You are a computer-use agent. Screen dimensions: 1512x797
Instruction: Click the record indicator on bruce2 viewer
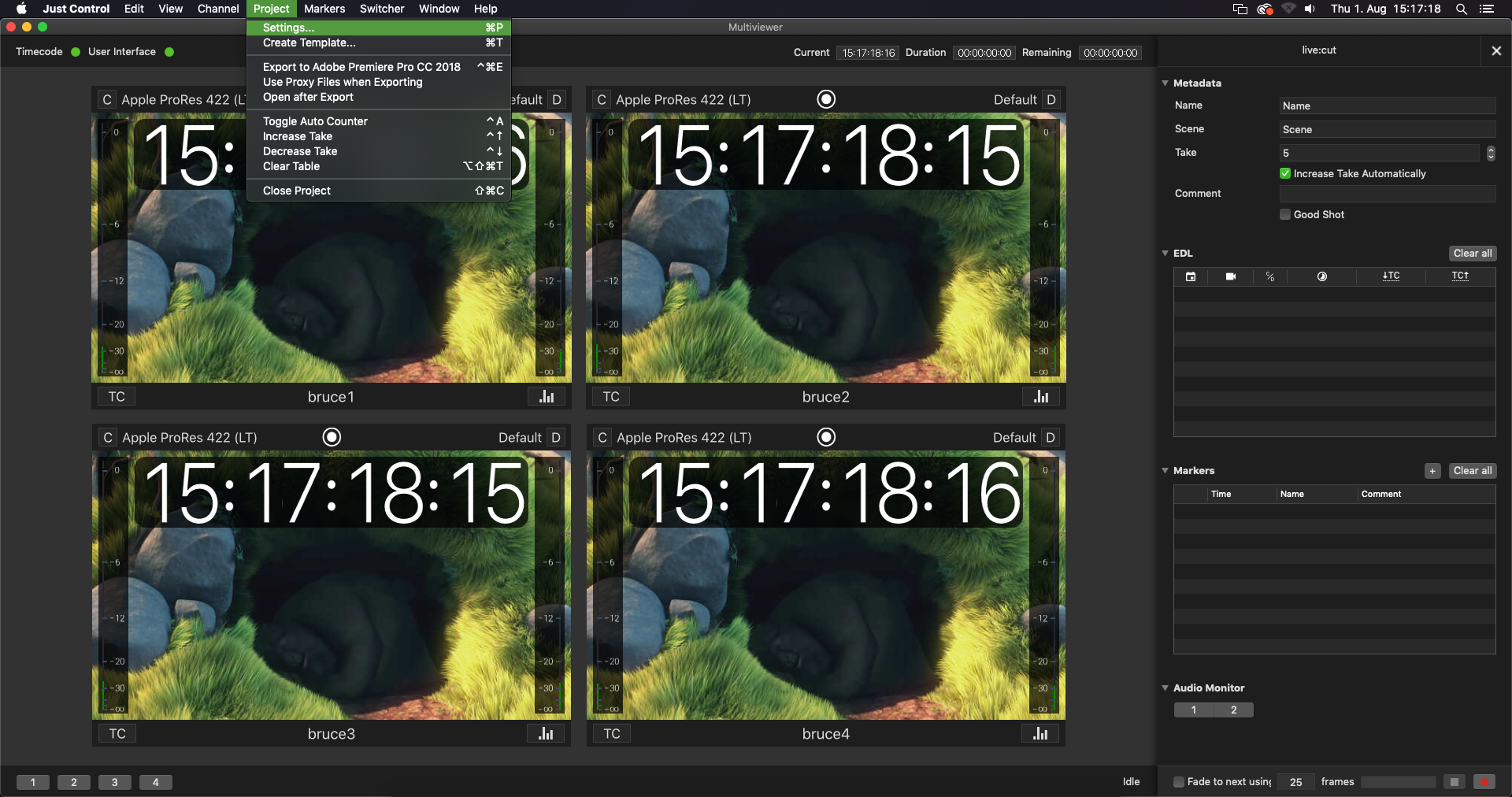point(826,99)
